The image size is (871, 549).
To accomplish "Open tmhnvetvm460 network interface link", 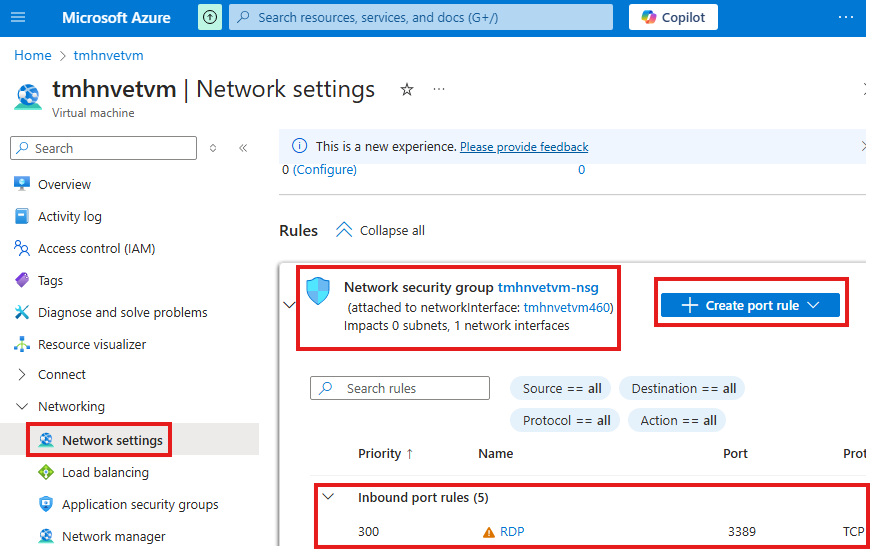I will 567,307.
